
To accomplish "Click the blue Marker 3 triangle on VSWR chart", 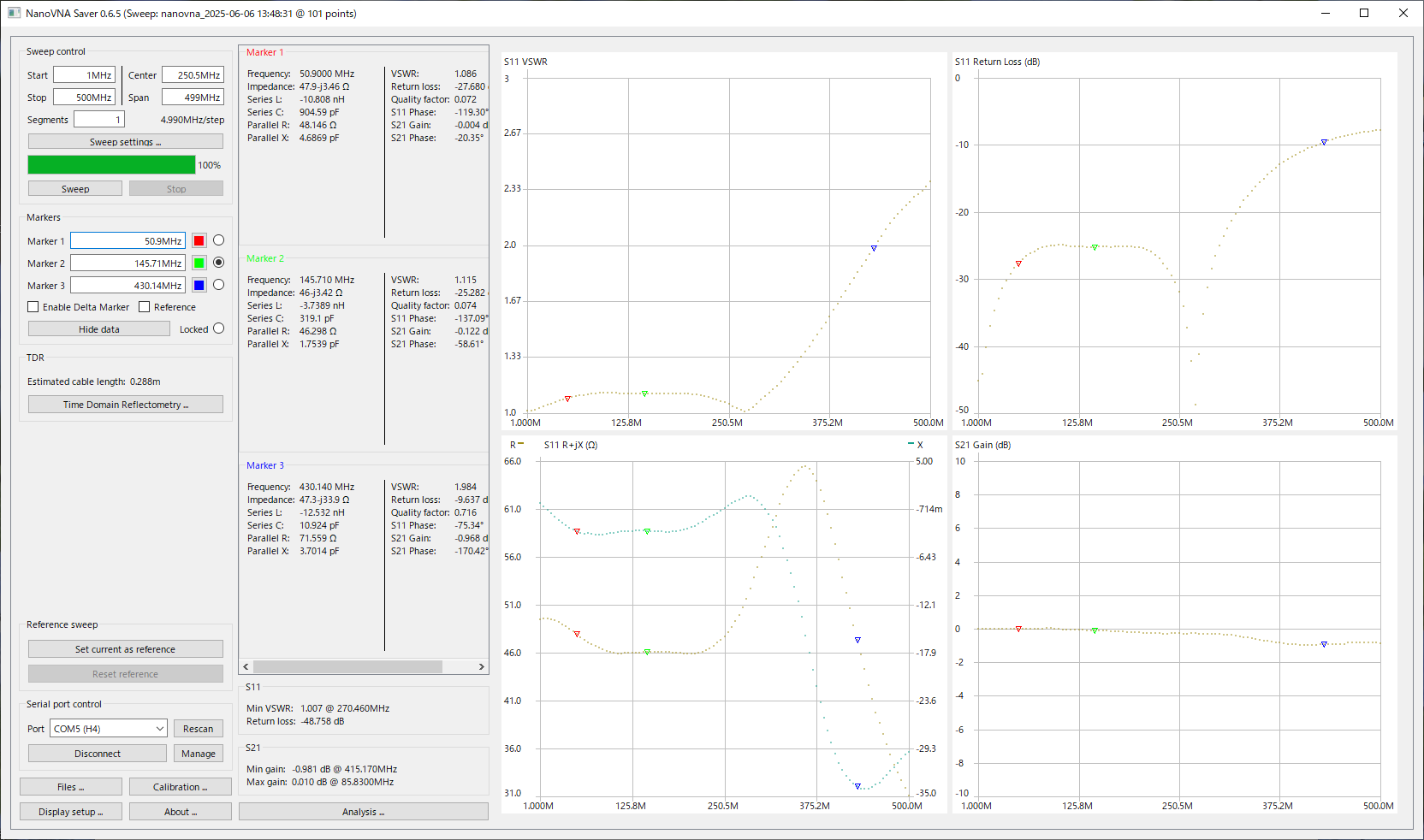I will coord(874,248).
